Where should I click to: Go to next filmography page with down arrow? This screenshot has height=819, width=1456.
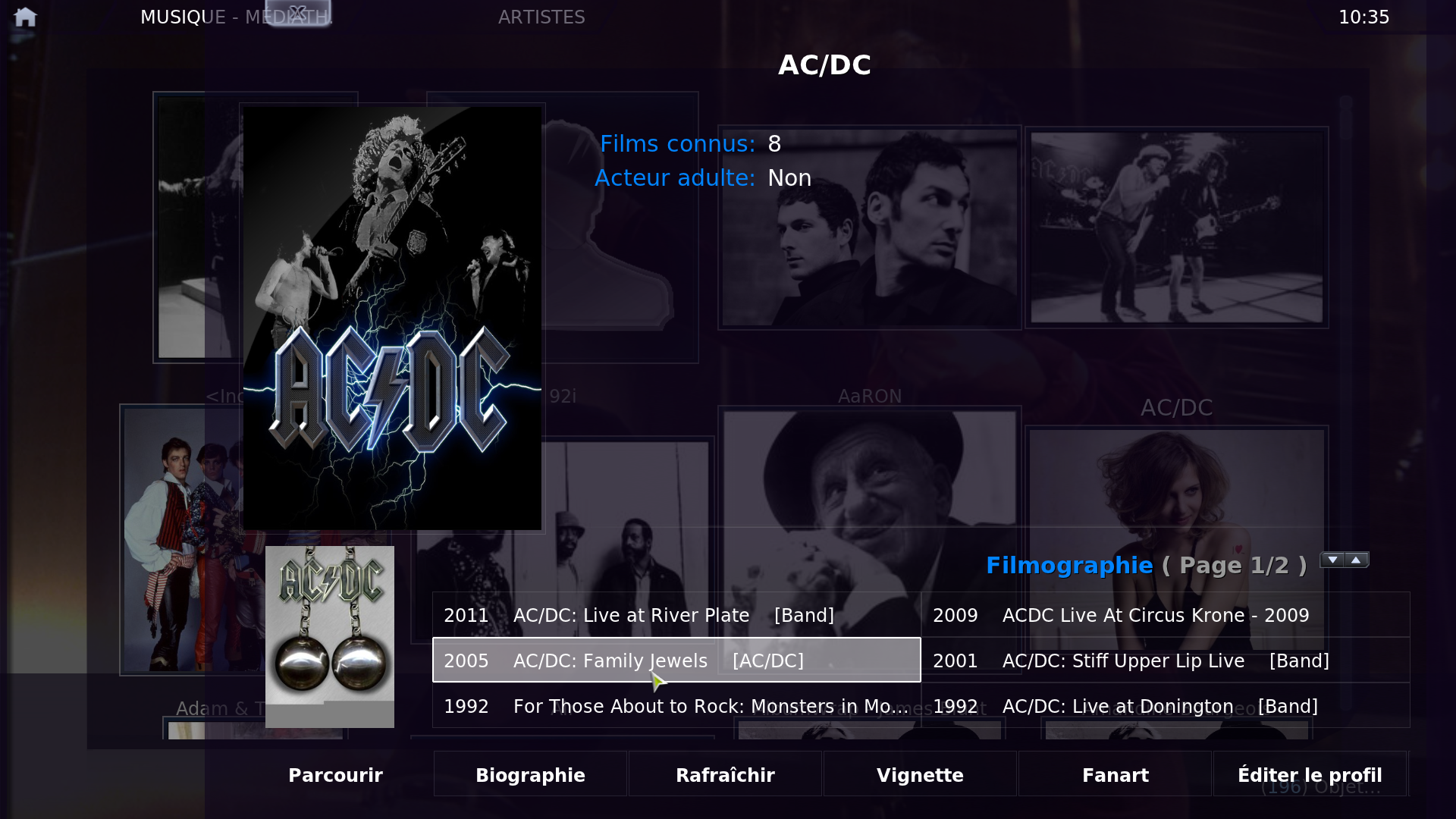tap(1332, 560)
